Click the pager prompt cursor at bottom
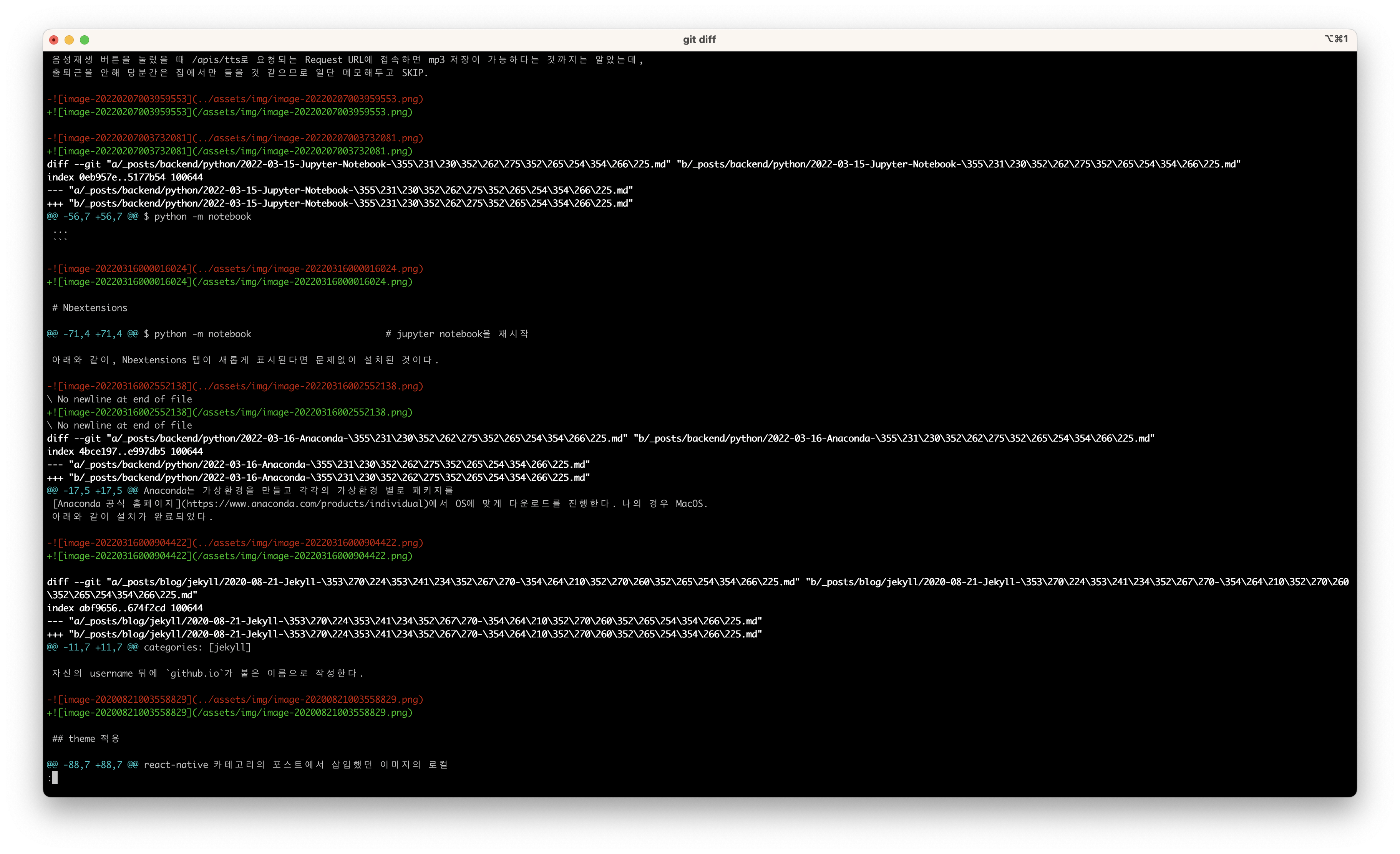 coord(55,778)
